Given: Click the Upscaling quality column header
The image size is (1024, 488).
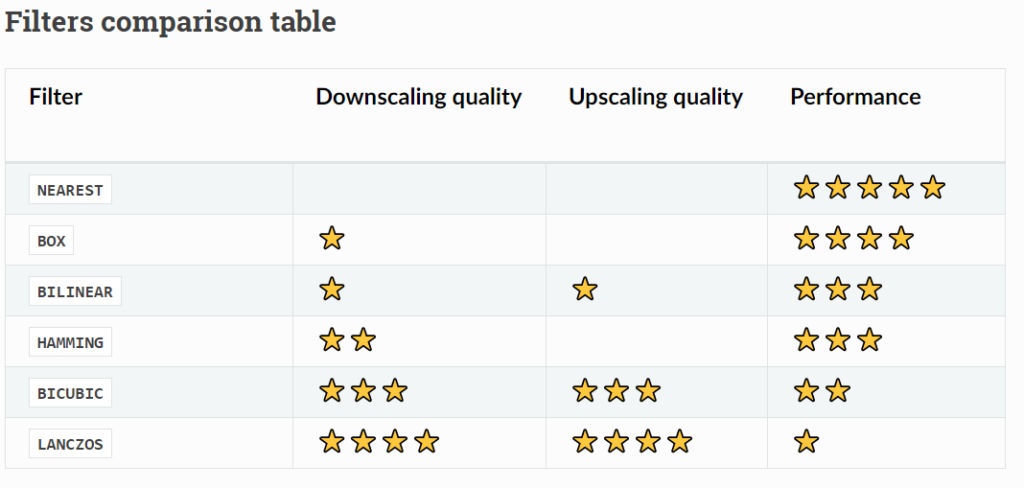Looking at the screenshot, I should pos(656,97).
